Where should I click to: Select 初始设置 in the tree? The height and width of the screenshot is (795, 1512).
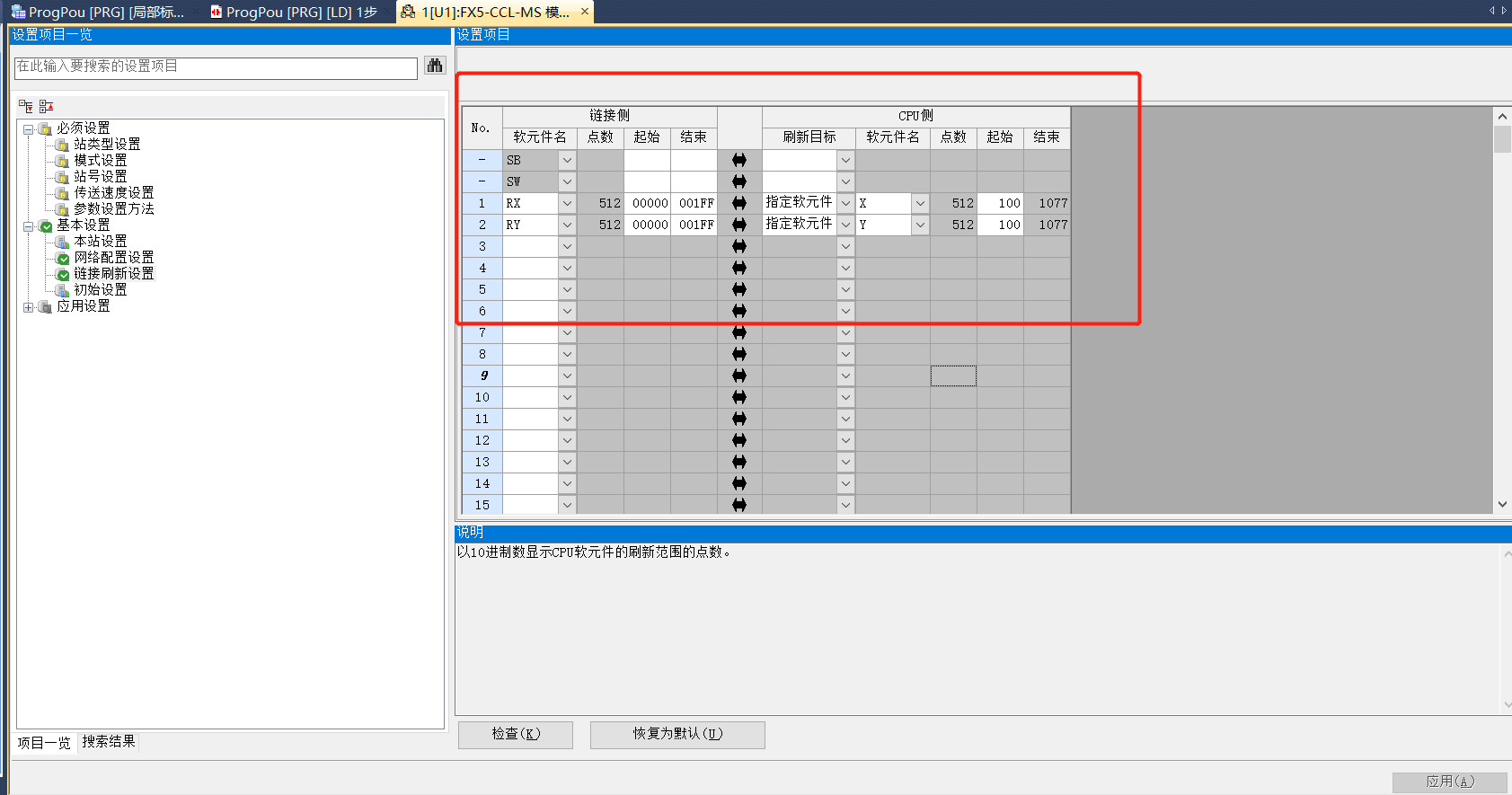pyautogui.click(x=100, y=290)
